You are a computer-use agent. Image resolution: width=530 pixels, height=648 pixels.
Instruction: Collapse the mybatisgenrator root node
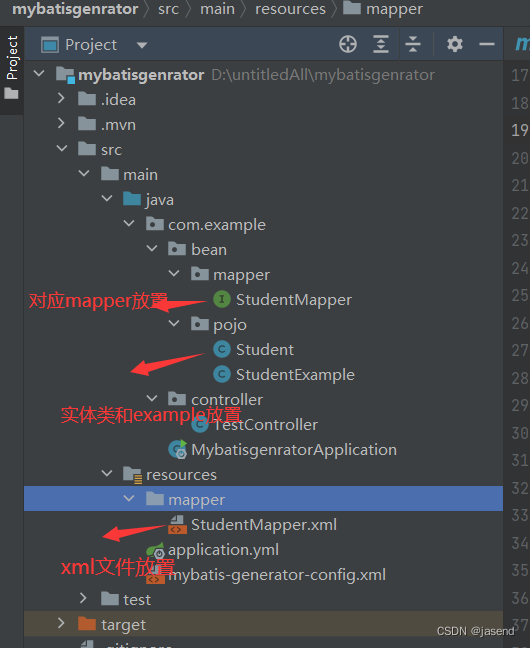pyautogui.click(x=39, y=74)
